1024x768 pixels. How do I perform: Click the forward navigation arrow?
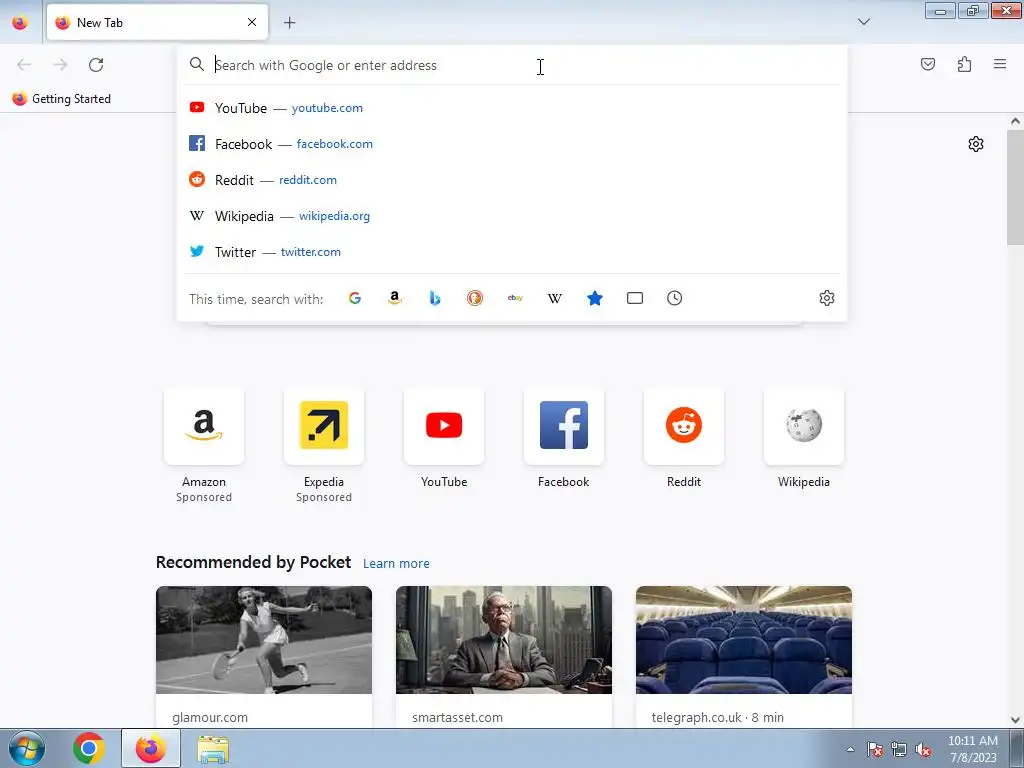[60, 65]
